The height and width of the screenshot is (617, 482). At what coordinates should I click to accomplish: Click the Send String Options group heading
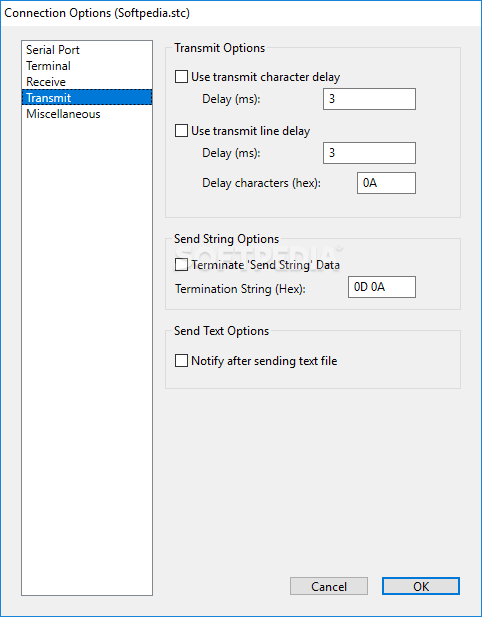(x=227, y=239)
